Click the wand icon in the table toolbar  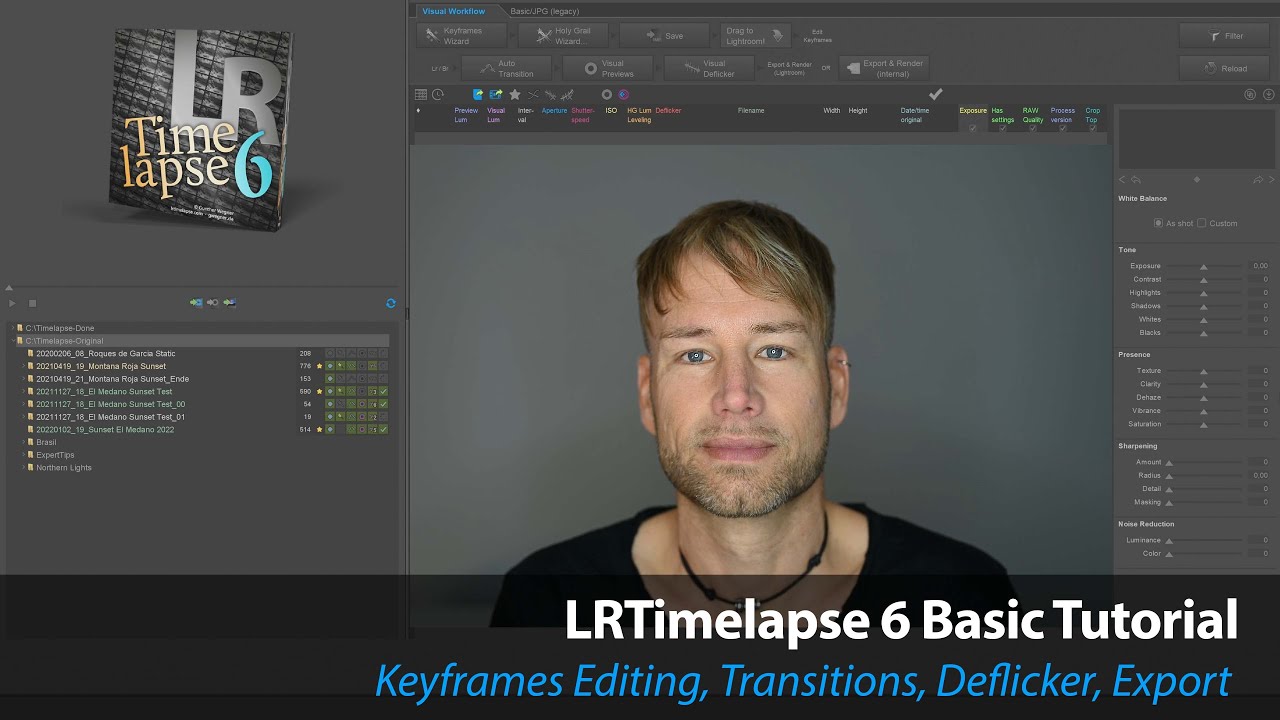(x=550, y=95)
